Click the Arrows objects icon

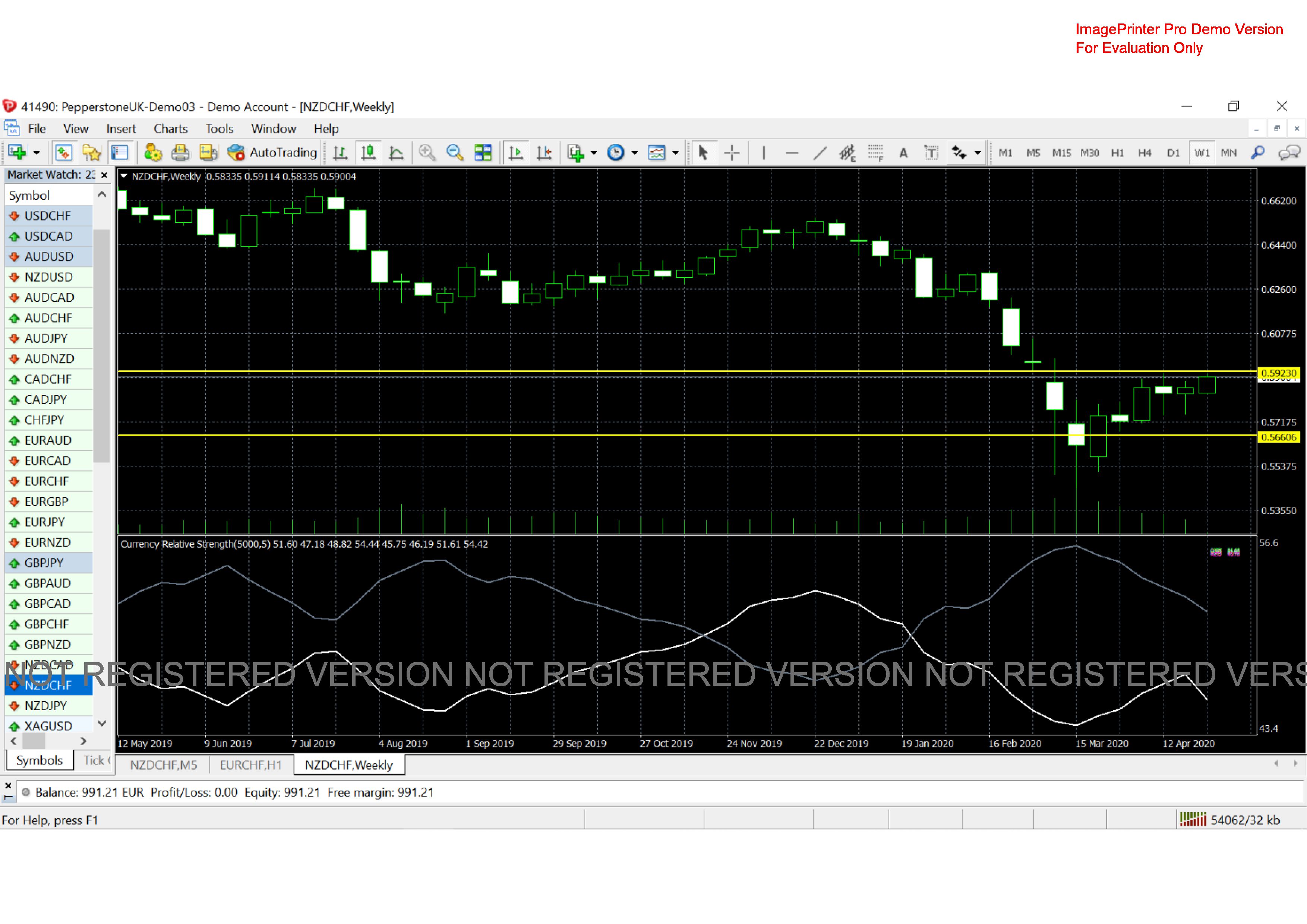tap(959, 152)
